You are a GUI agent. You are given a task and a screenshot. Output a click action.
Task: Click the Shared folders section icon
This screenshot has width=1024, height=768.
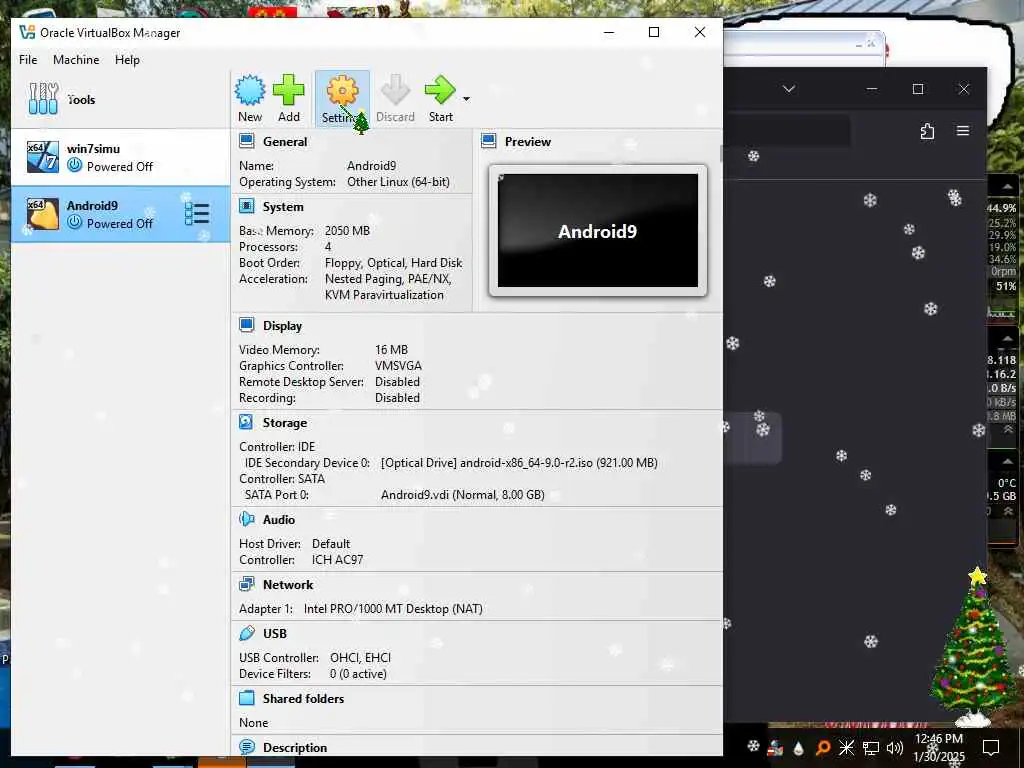pyautogui.click(x=247, y=698)
